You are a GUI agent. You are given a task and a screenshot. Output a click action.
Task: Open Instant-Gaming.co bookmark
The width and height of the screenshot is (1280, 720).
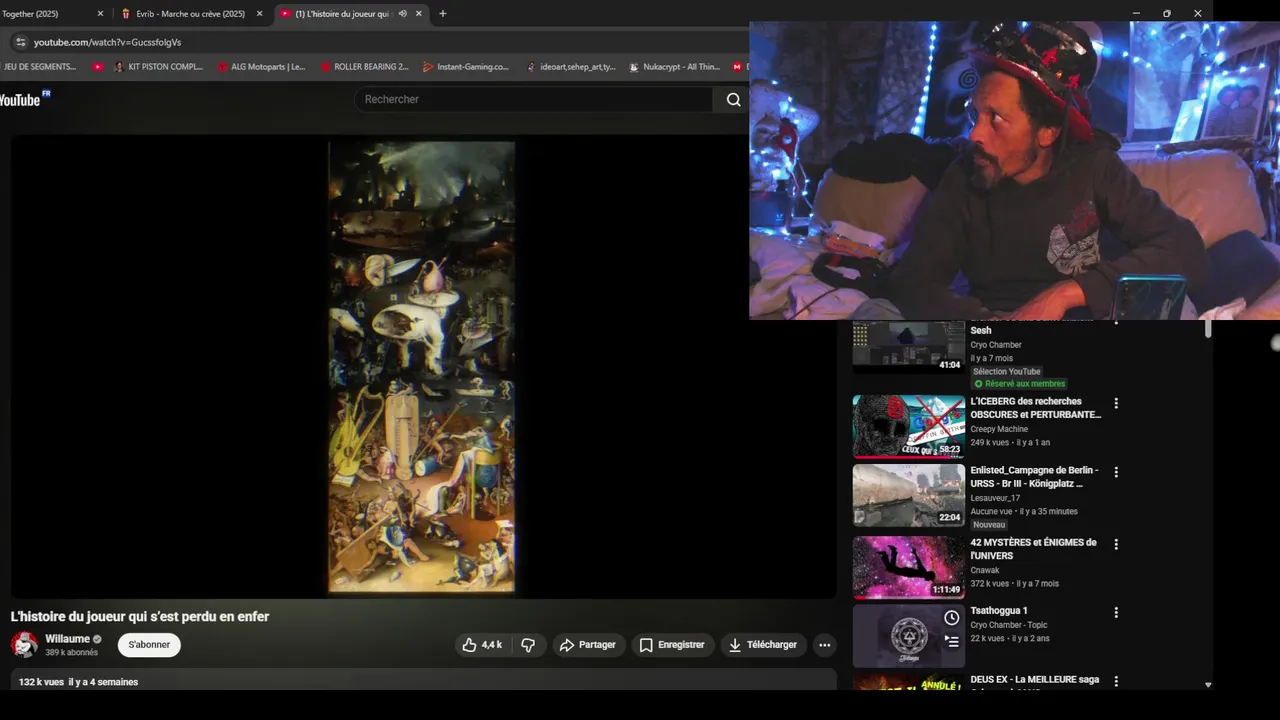pyautogui.click(x=466, y=67)
